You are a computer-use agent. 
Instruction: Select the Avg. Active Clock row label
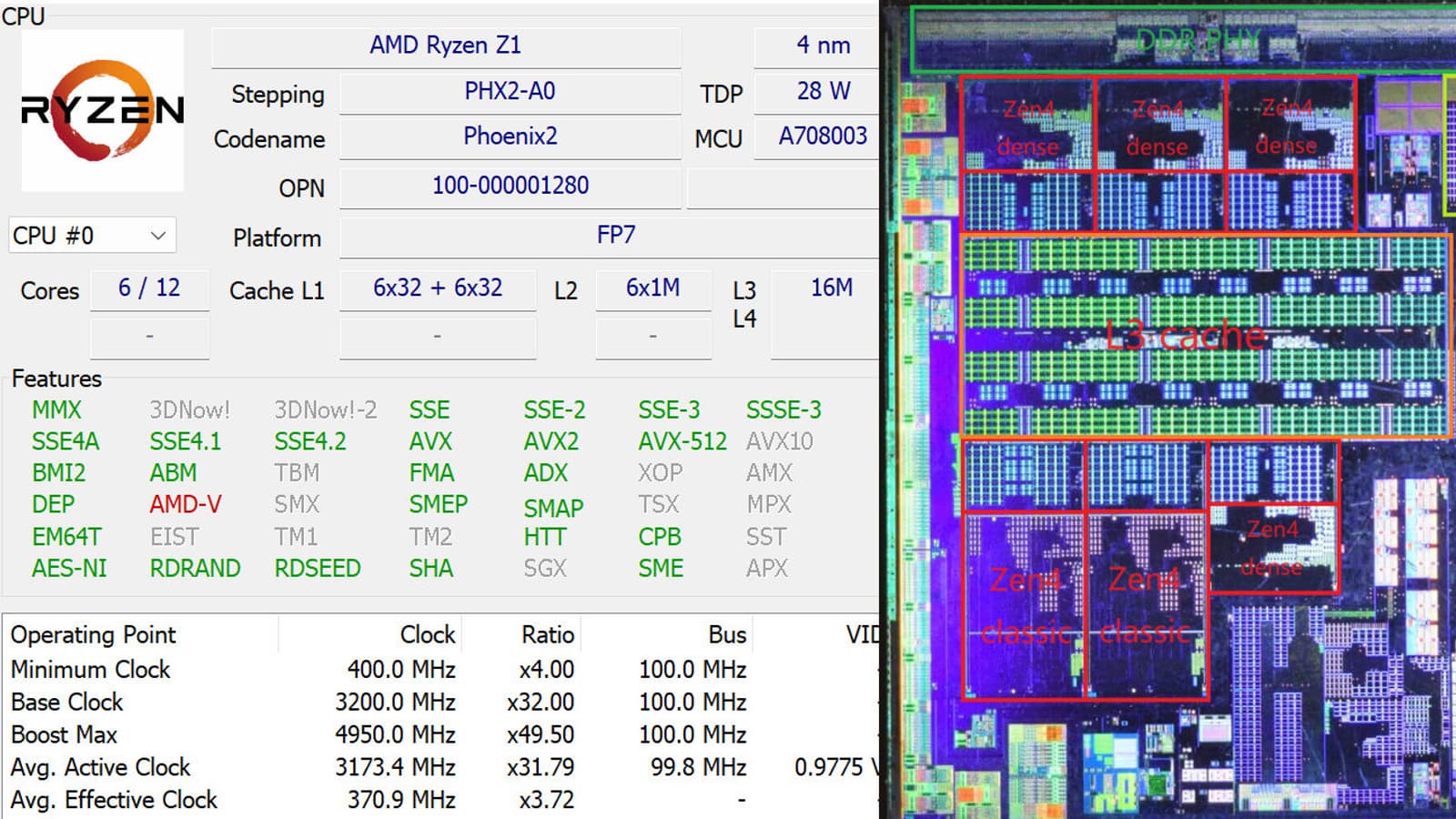(100, 768)
